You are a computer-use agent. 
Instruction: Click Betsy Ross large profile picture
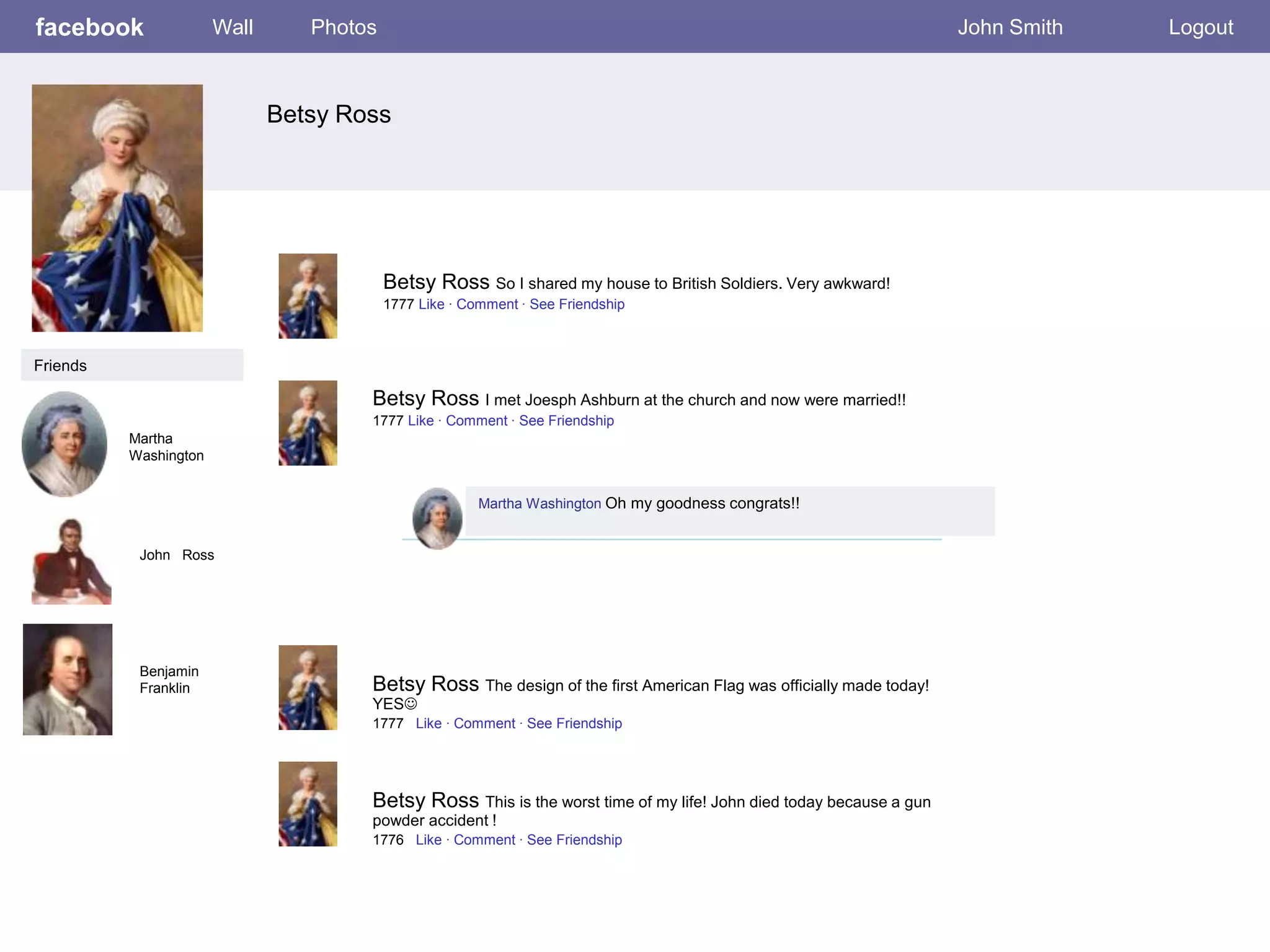point(117,208)
